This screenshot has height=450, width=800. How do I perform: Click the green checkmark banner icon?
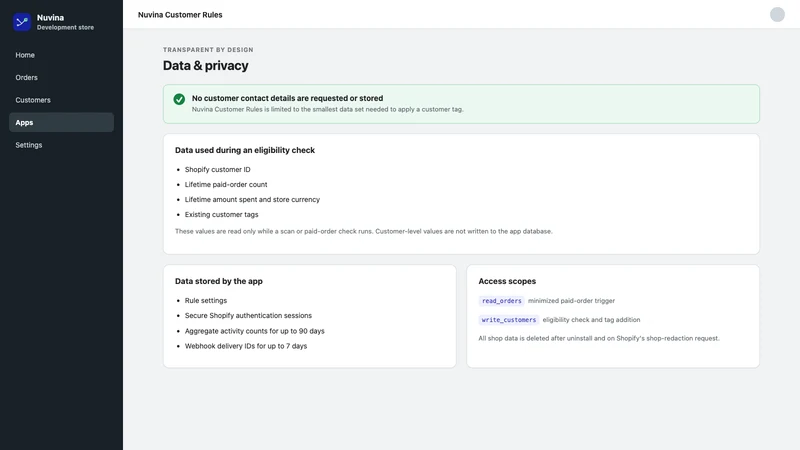[179, 99]
